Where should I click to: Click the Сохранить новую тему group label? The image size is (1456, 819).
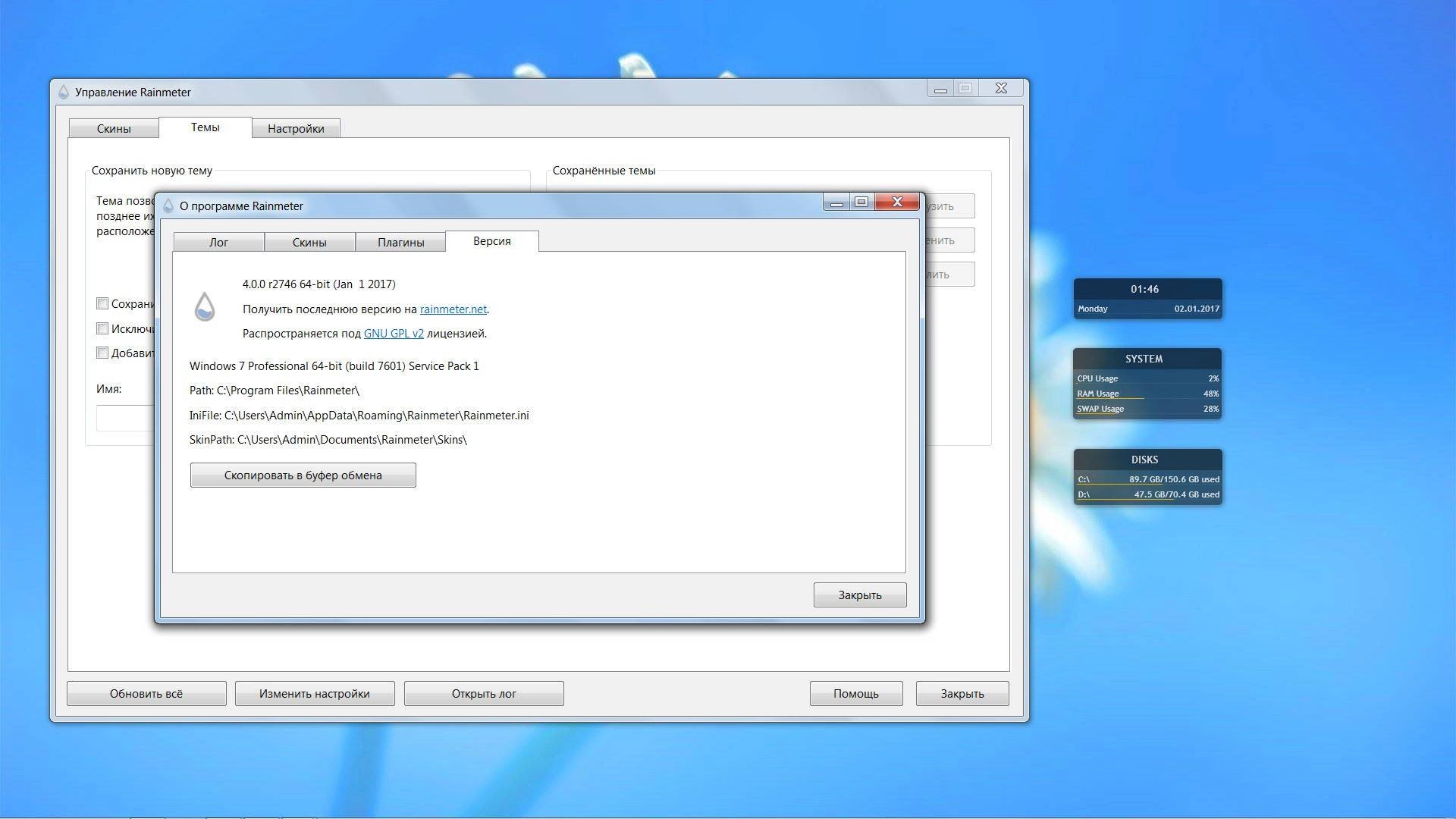tap(152, 171)
